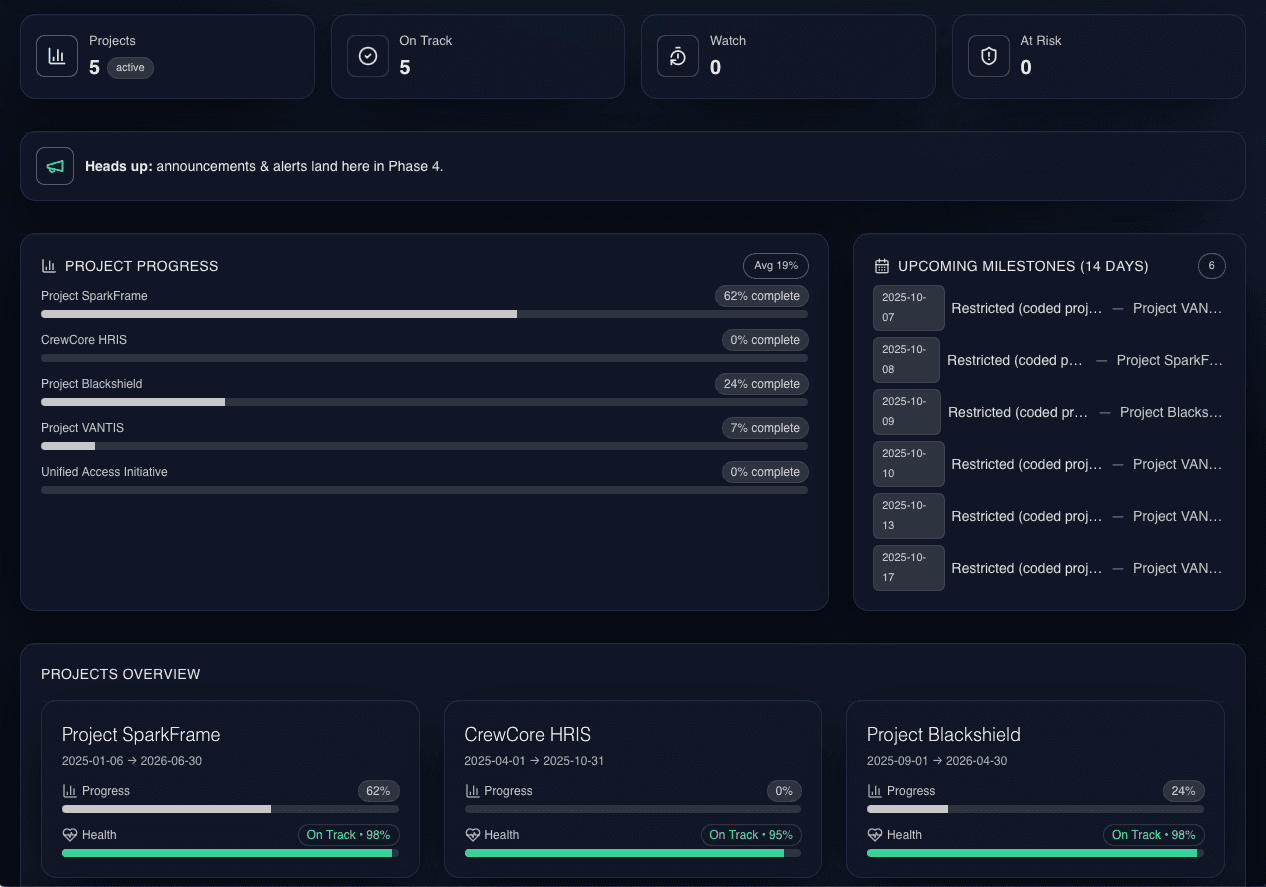Image resolution: width=1266 pixels, height=887 pixels.
Task: Select the On Track checkmark circle icon
Action: point(368,56)
